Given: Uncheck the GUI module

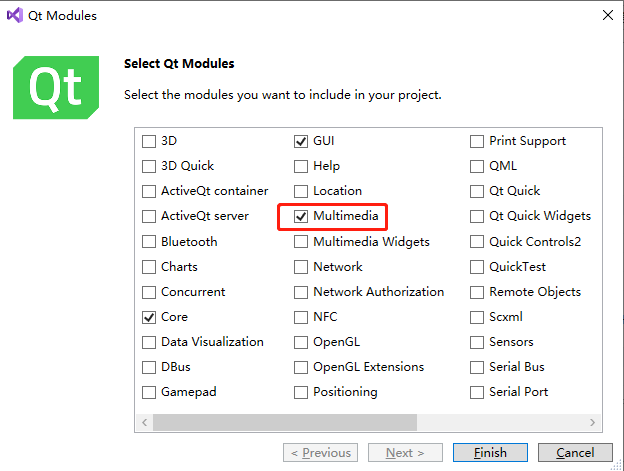Looking at the screenshot, I should pos(301,141).
